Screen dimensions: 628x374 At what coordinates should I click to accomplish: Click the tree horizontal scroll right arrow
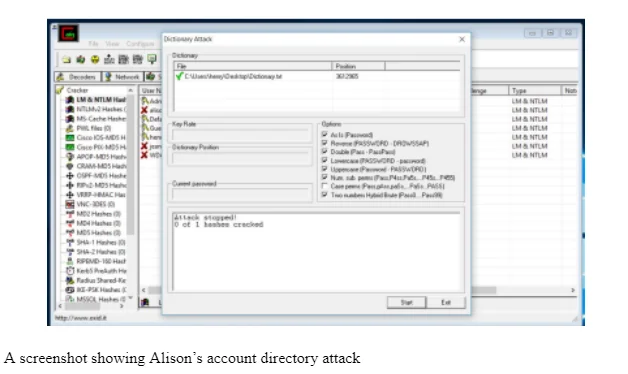point(122,306)
